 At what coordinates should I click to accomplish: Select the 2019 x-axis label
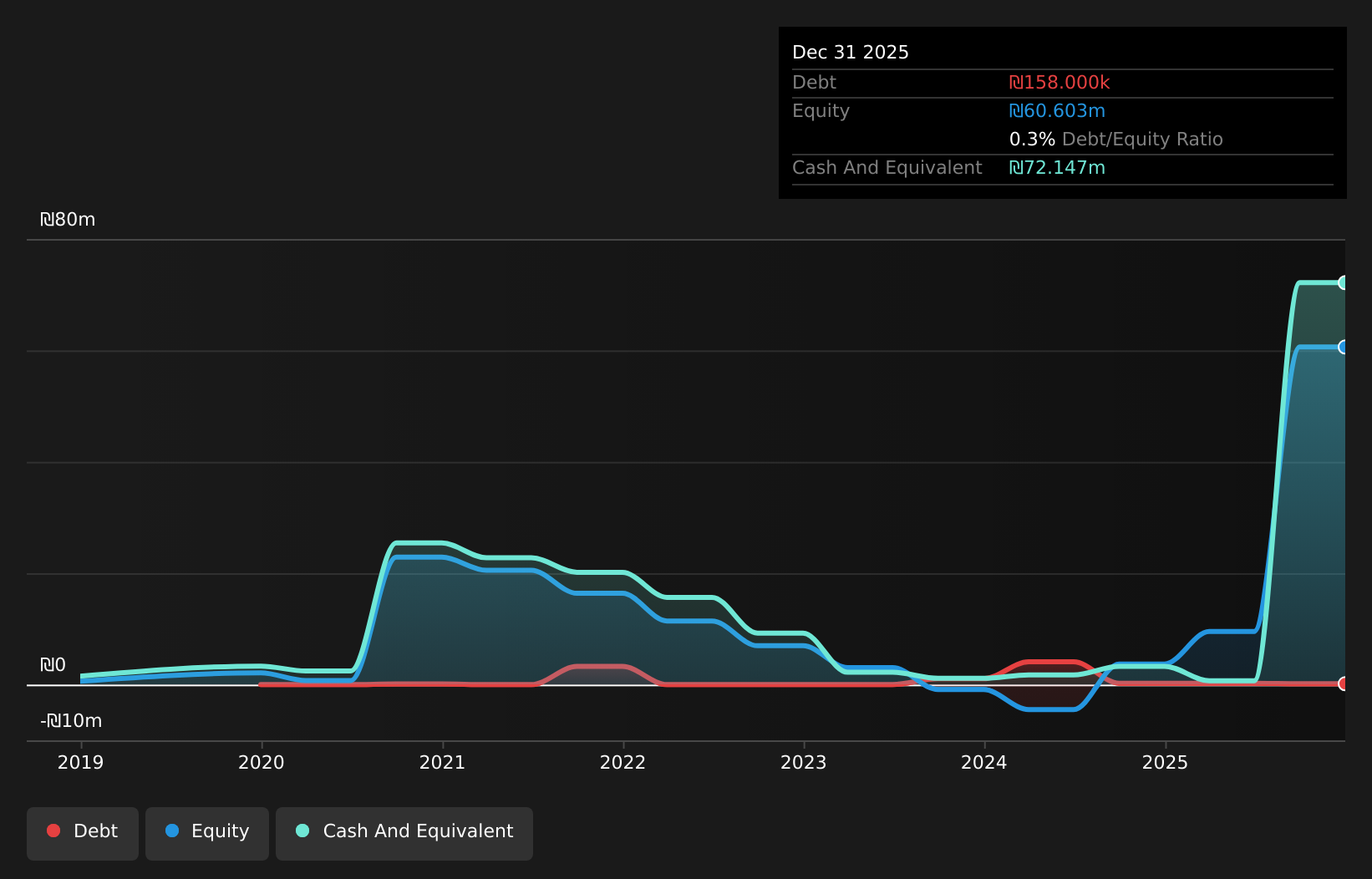[81, 762]
